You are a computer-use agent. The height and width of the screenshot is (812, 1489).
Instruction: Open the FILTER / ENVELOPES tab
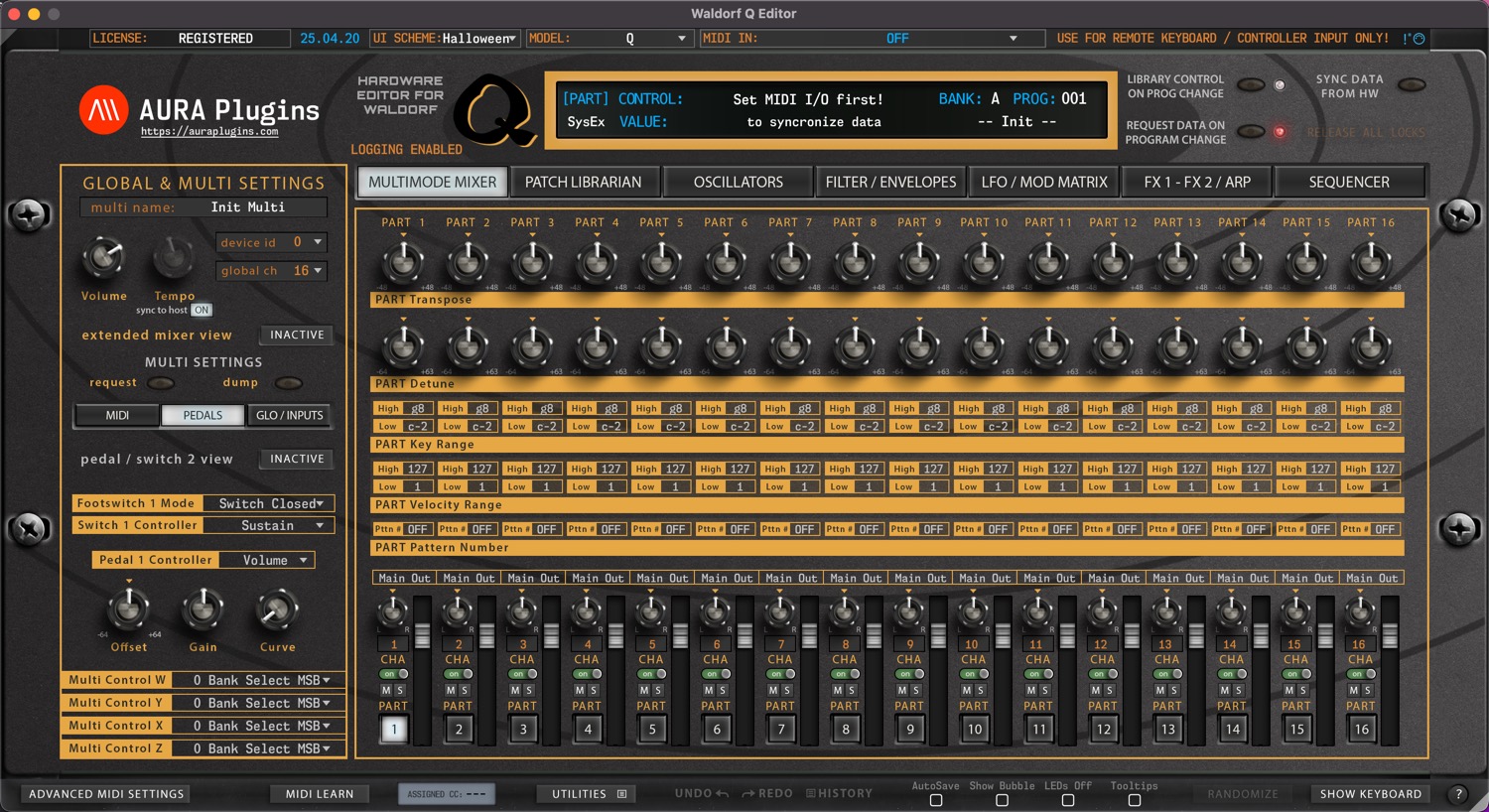pos(891,182)
